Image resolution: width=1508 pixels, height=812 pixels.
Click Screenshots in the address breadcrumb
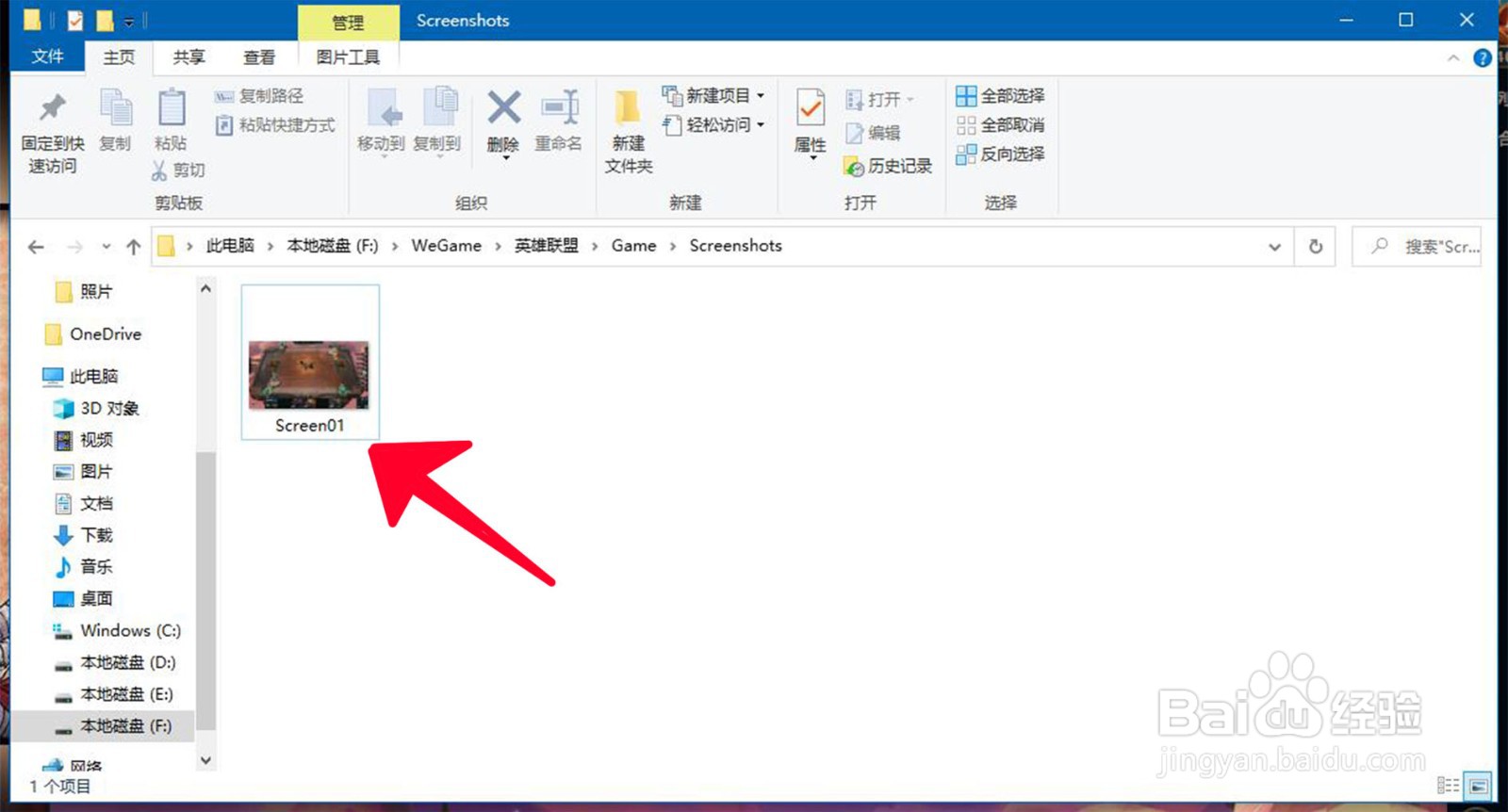[735, 246]
